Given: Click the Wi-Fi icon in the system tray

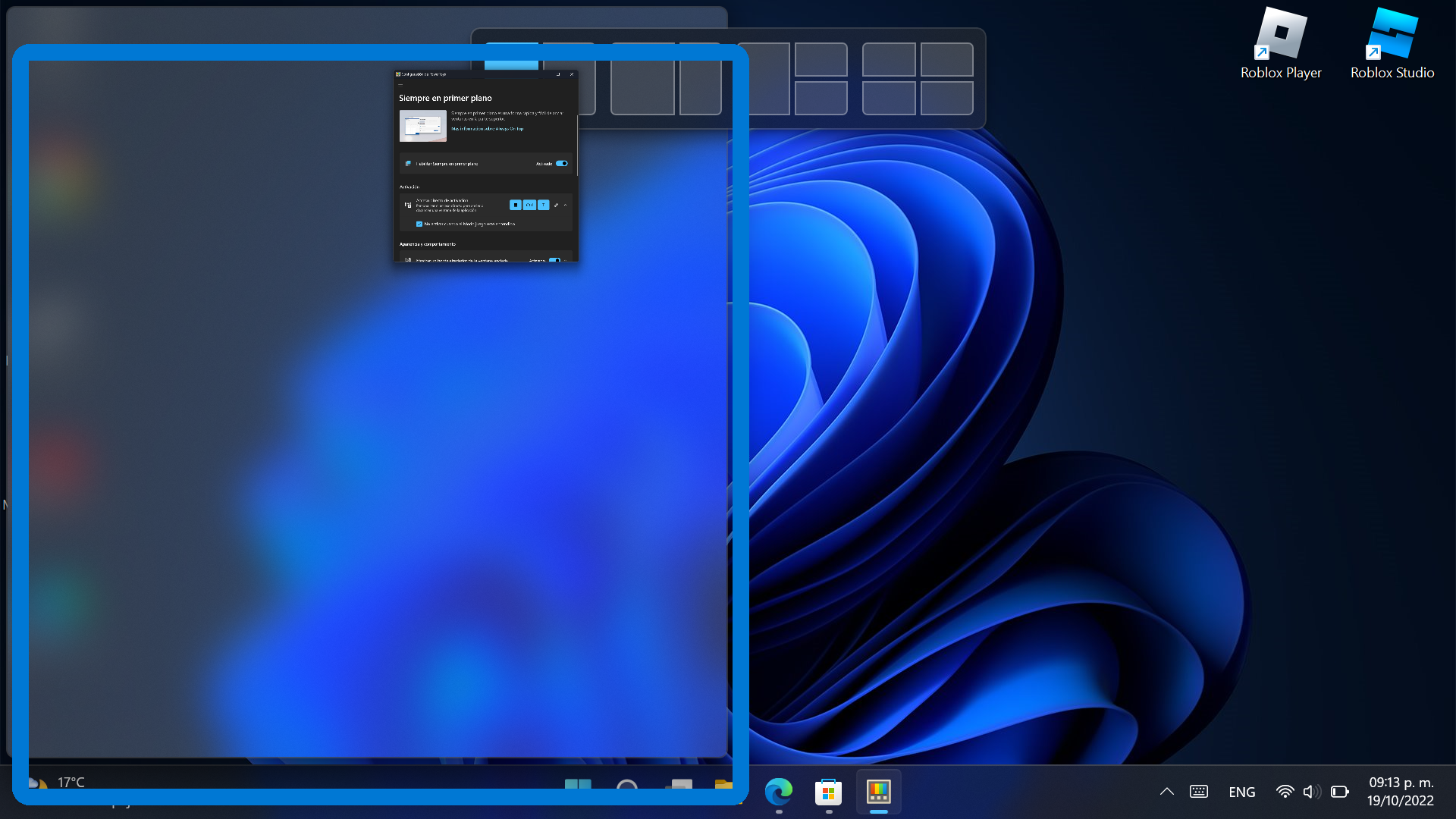Looking at the screenshot, I should tap(1285, 792).
